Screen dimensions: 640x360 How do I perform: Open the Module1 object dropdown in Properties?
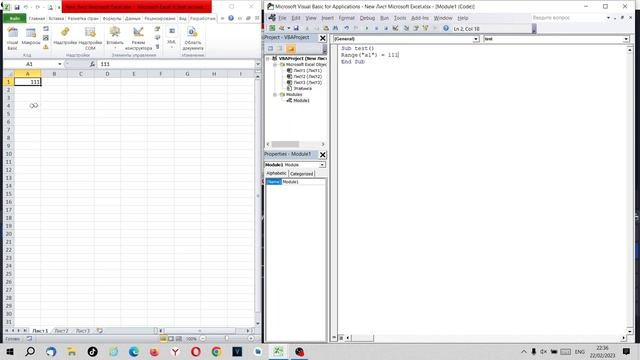(x=322, y=165)
